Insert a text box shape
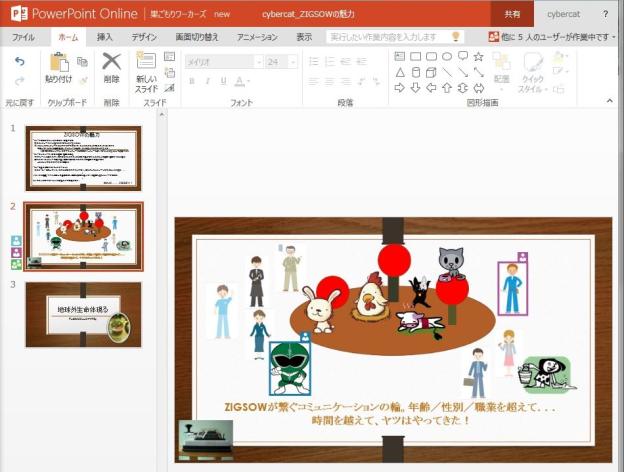Viewport: 624px width, 472px height. pos(400,57)
